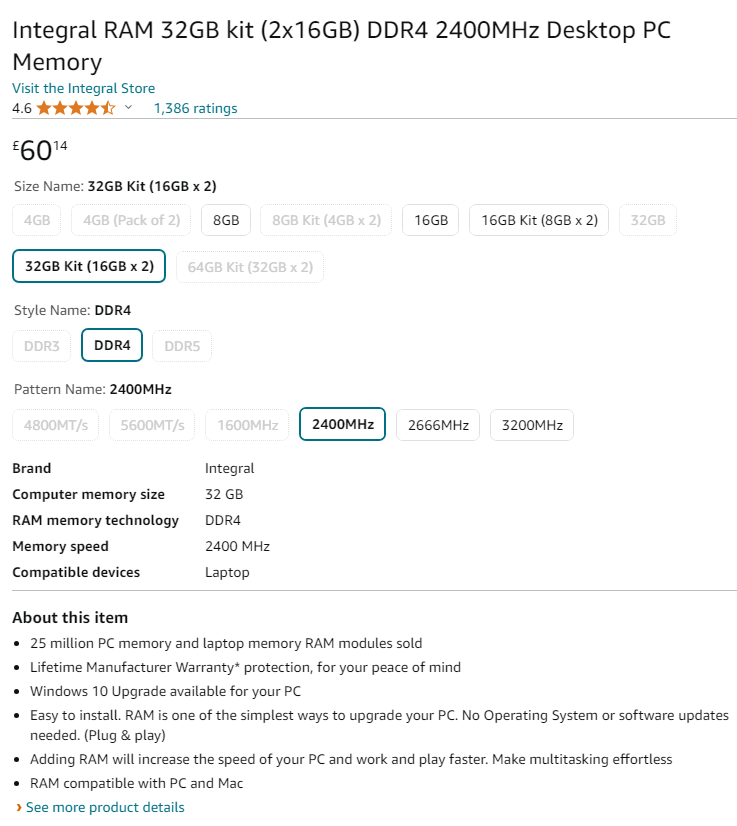Viewport: 737px width, 826px height.
Task: Open See more product details
Action: [x=105, y=807]
